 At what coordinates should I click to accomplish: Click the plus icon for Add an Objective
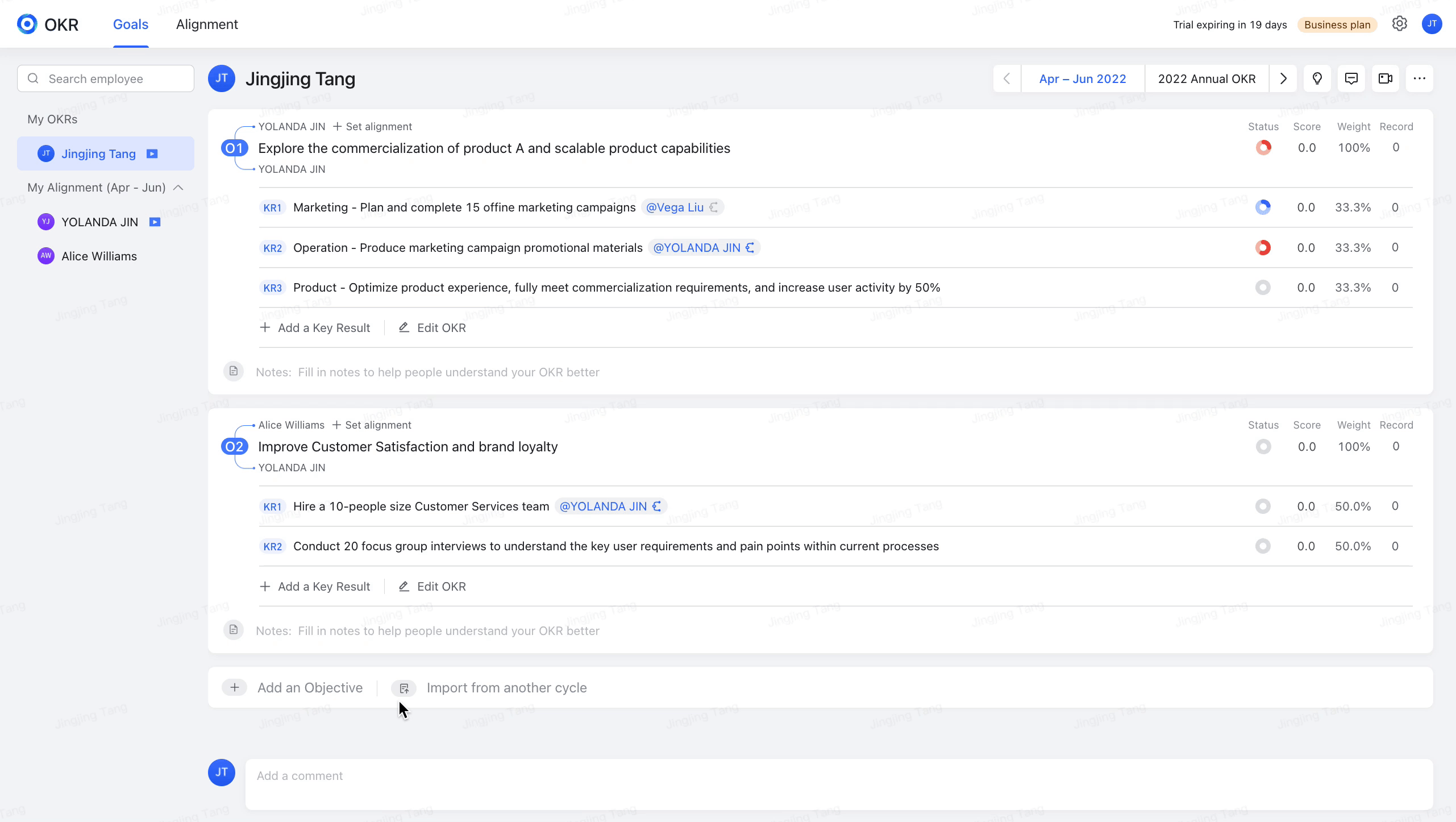click(x=234, y=687)
